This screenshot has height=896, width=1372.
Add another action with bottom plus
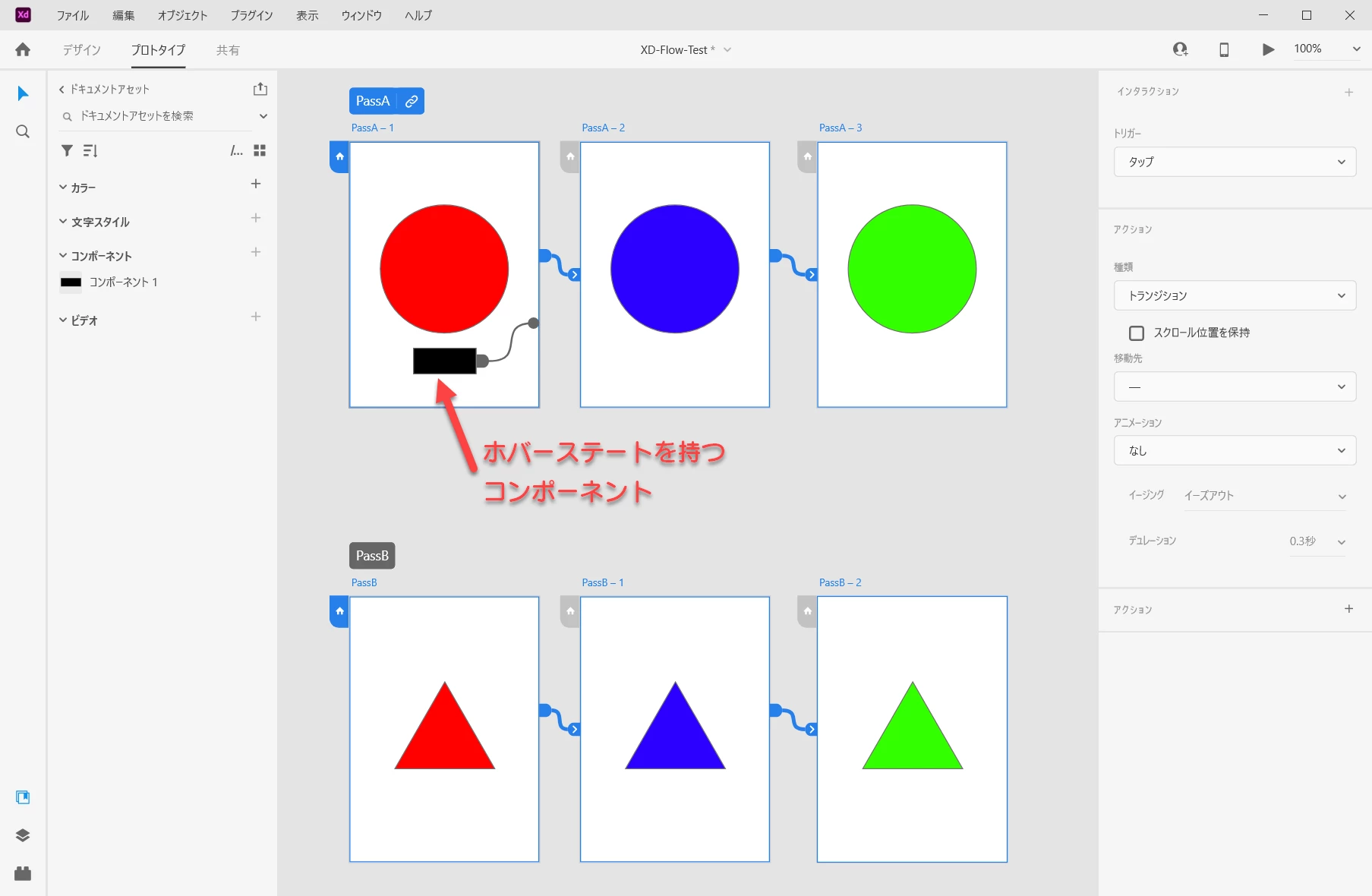1349,609
